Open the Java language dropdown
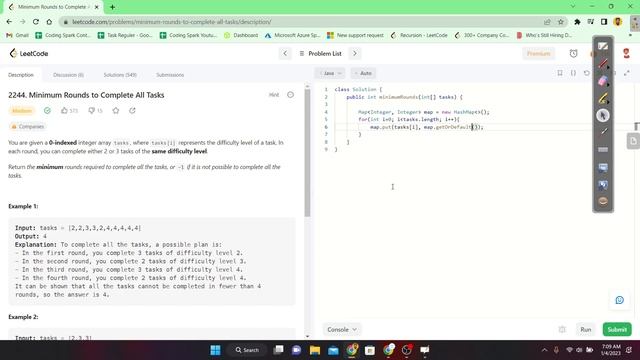The image size is (640, 360). tap(330, 73)
